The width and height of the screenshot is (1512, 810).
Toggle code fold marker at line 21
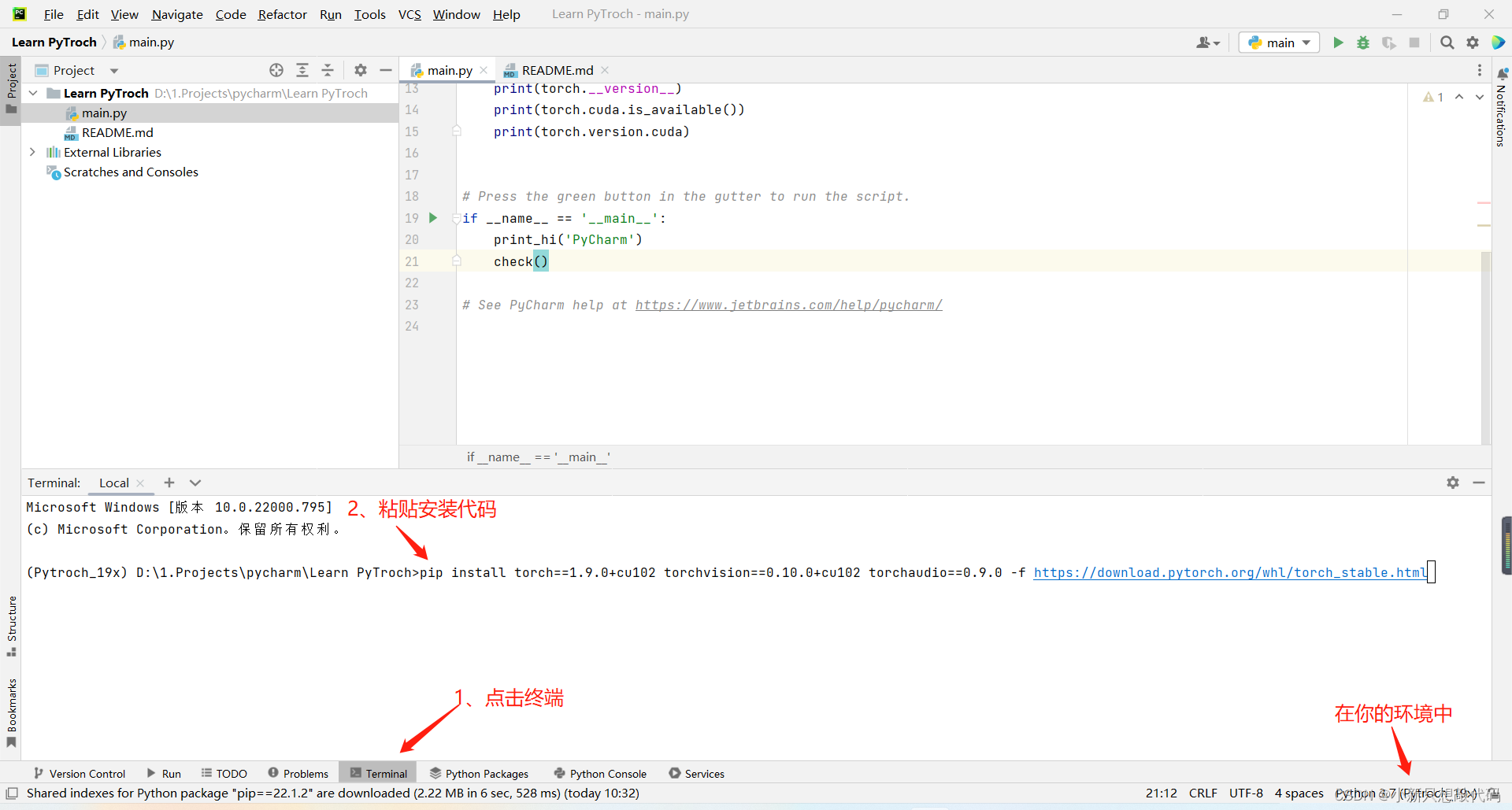pyautogui.click(x=457, y=261)
